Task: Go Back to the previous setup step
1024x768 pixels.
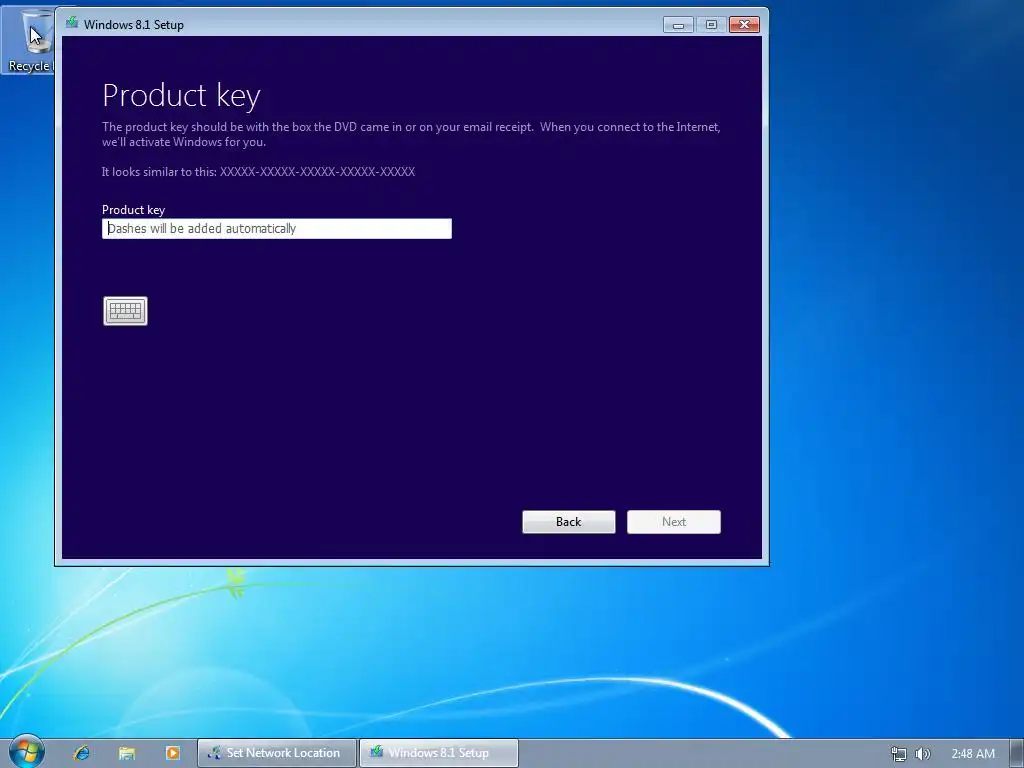Action: [x=569, y=522]
